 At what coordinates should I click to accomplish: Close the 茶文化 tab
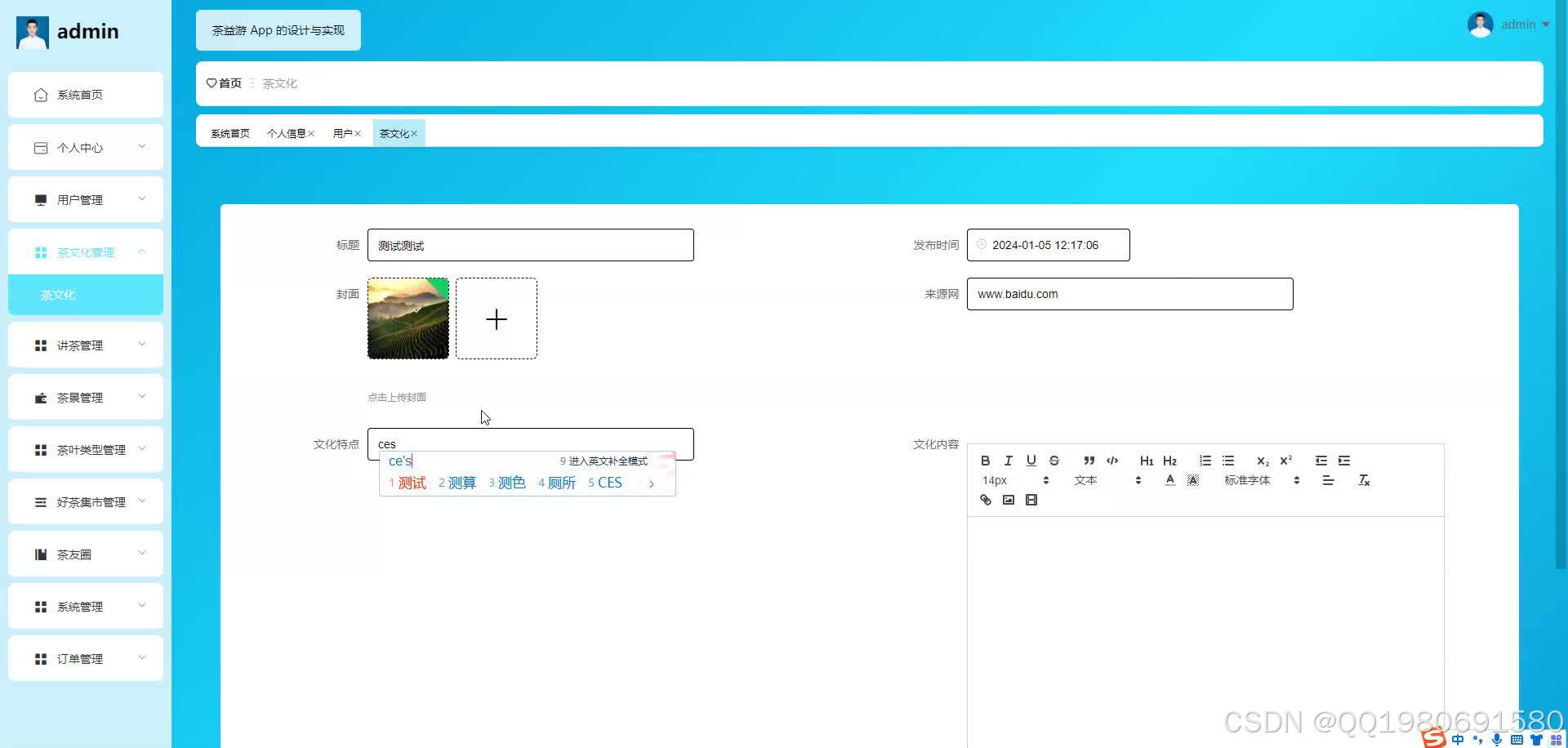click(x=414, y=134)
